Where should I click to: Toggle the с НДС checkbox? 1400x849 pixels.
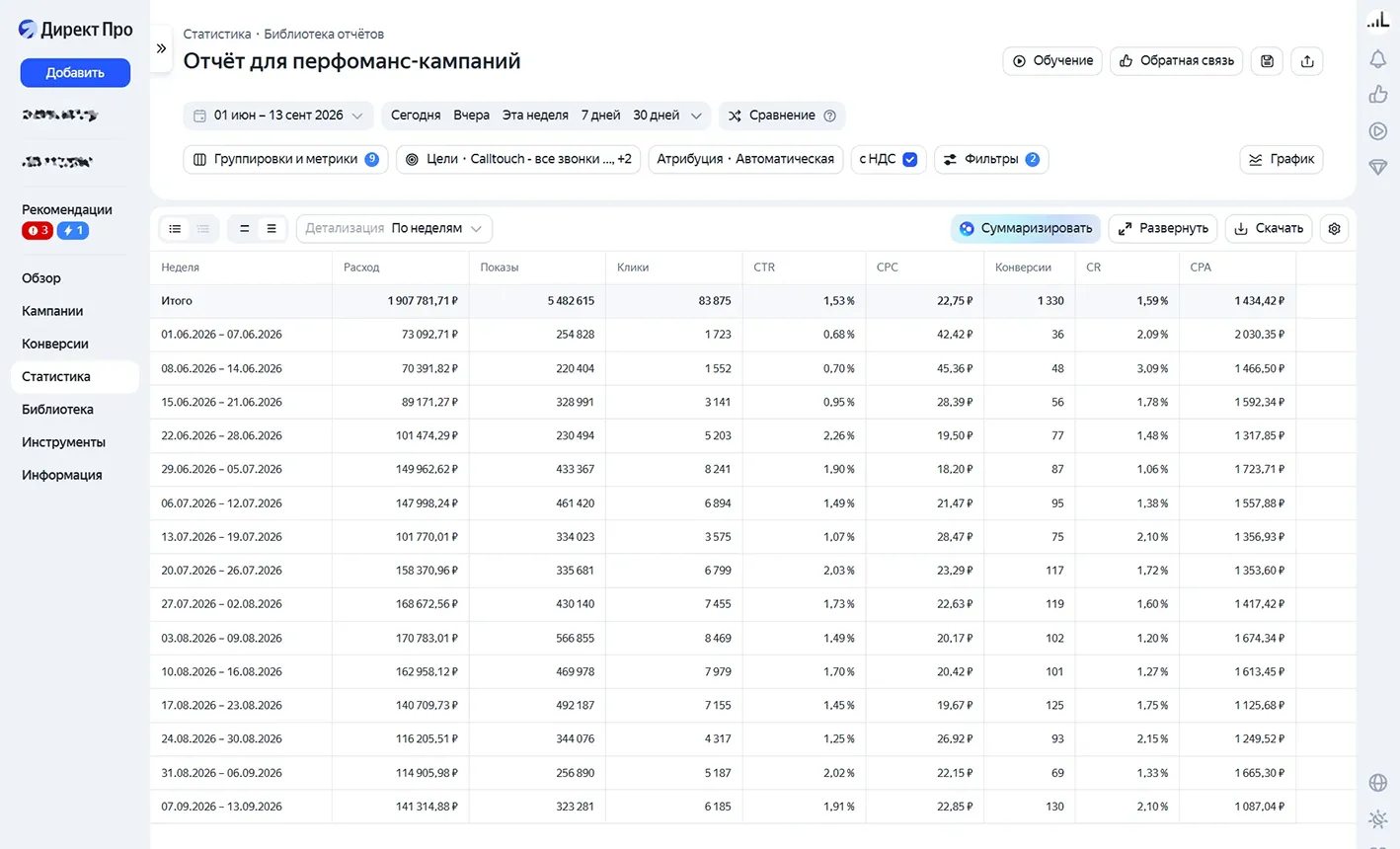[909, 159]
